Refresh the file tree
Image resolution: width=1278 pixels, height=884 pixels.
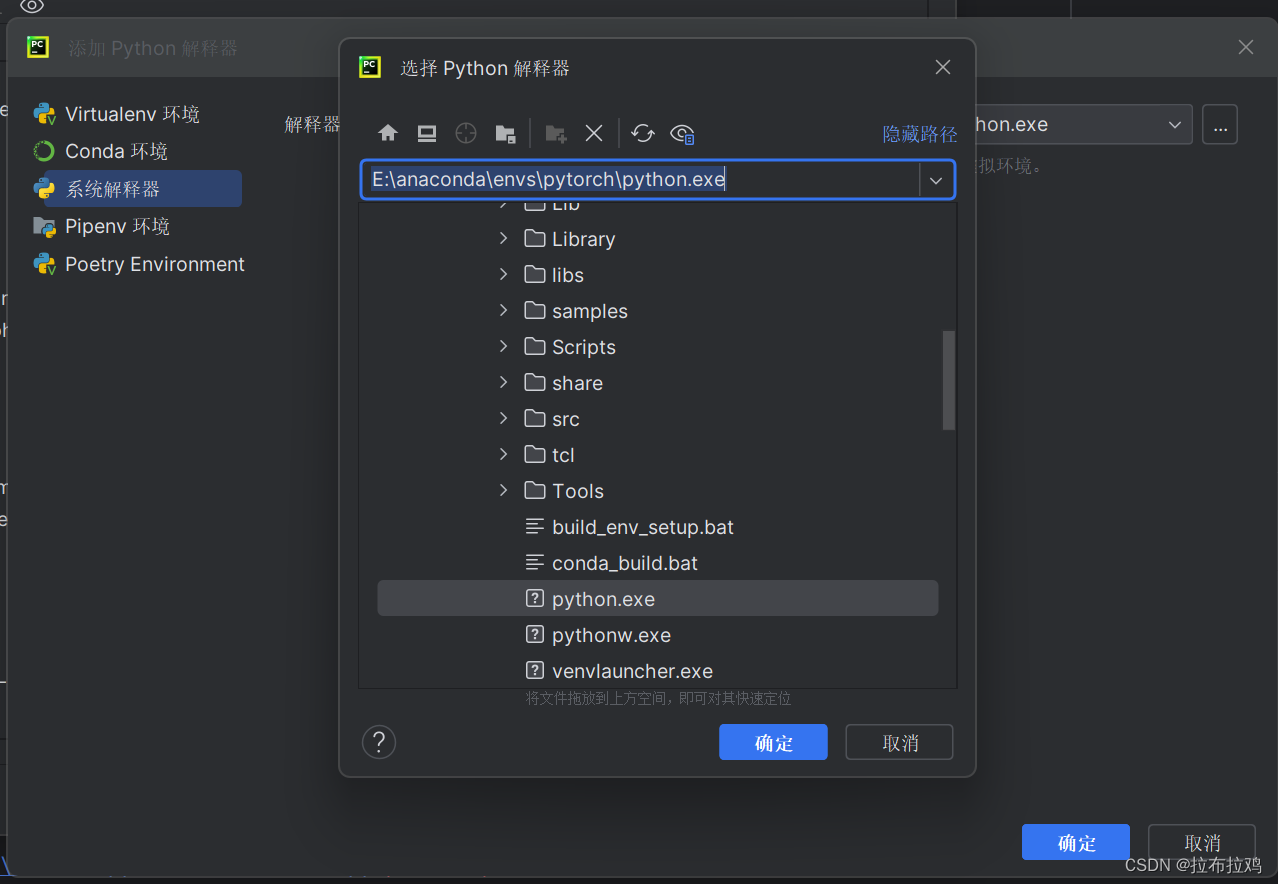(x=643, y=134)
